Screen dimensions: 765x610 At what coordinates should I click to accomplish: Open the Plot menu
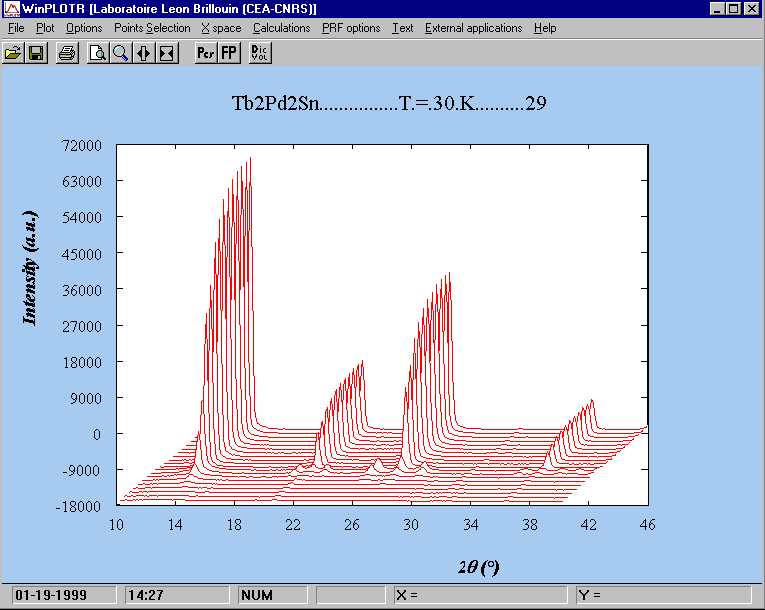(x=45, y=28)
